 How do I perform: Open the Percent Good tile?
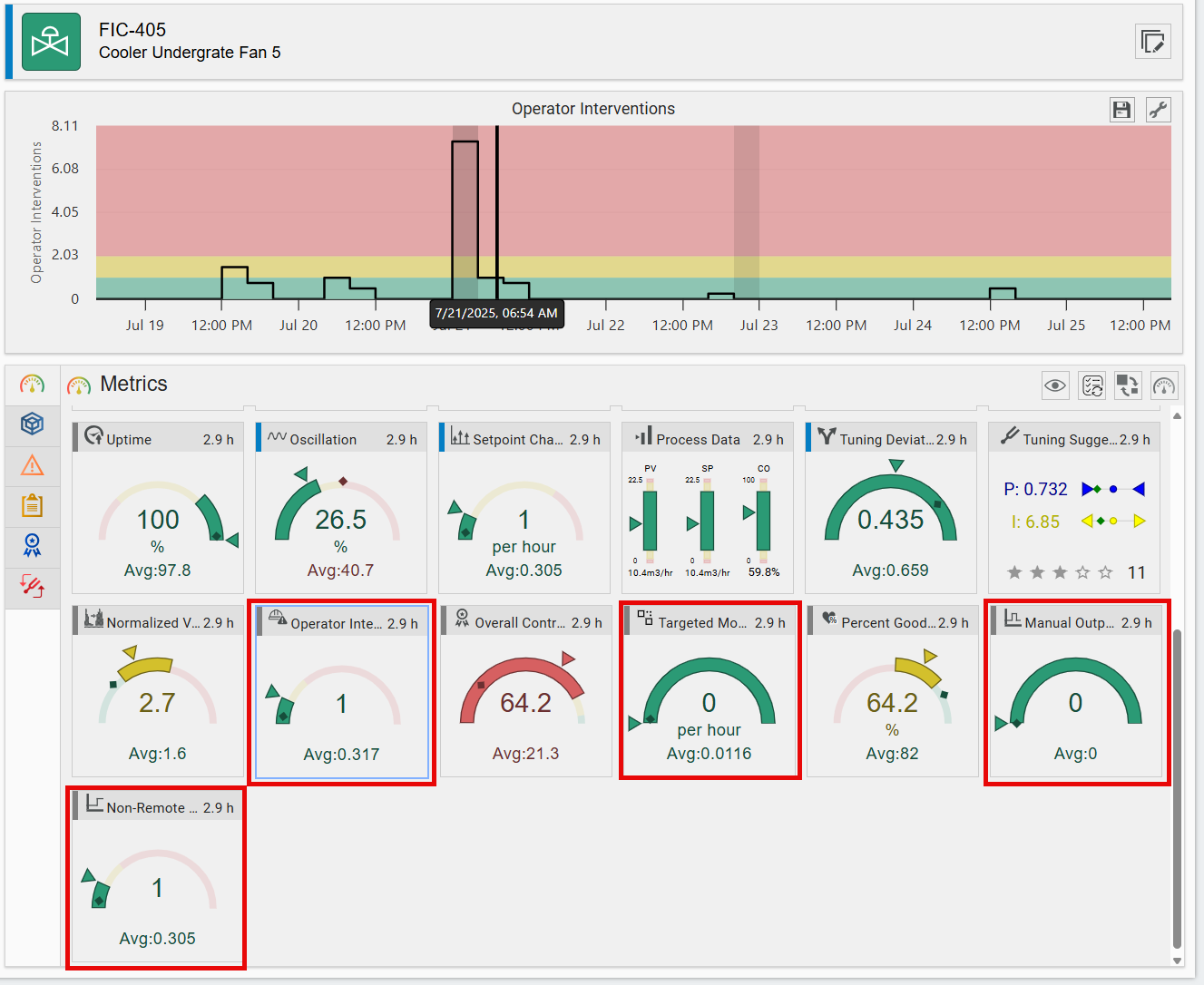click(x=893, y=691)
